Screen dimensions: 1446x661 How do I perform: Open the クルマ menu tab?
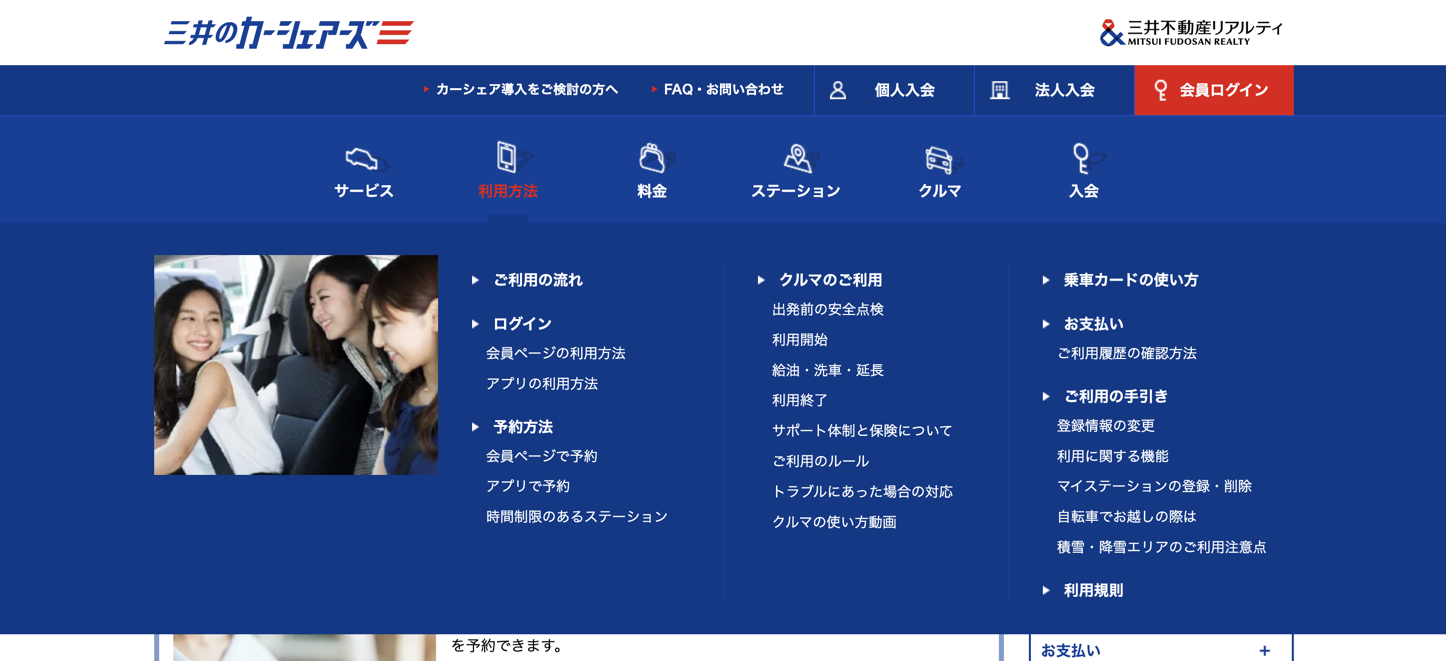click(940, 171)
